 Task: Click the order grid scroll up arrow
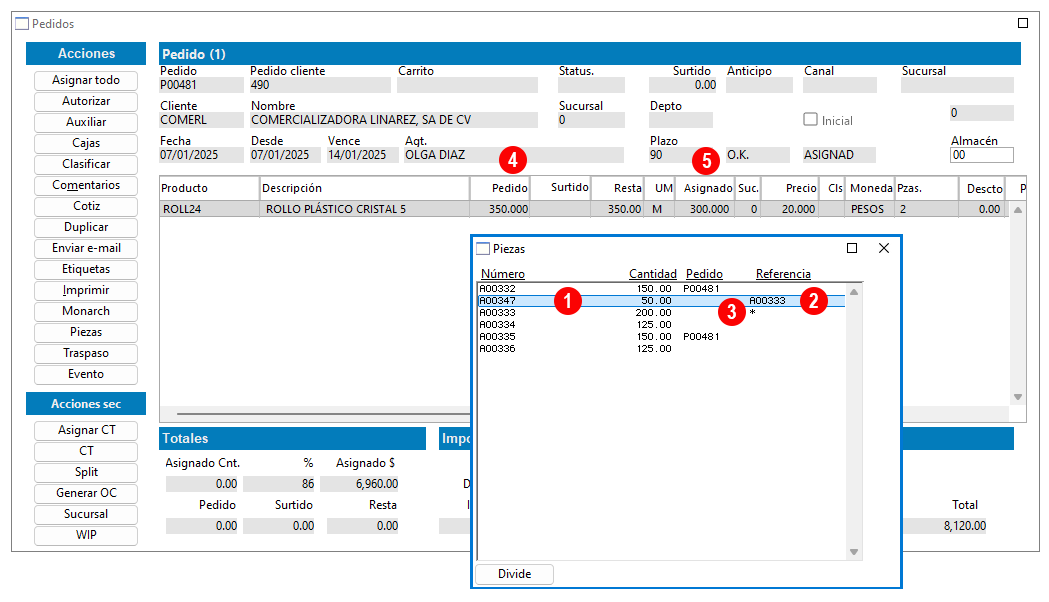pos(1018,210)
